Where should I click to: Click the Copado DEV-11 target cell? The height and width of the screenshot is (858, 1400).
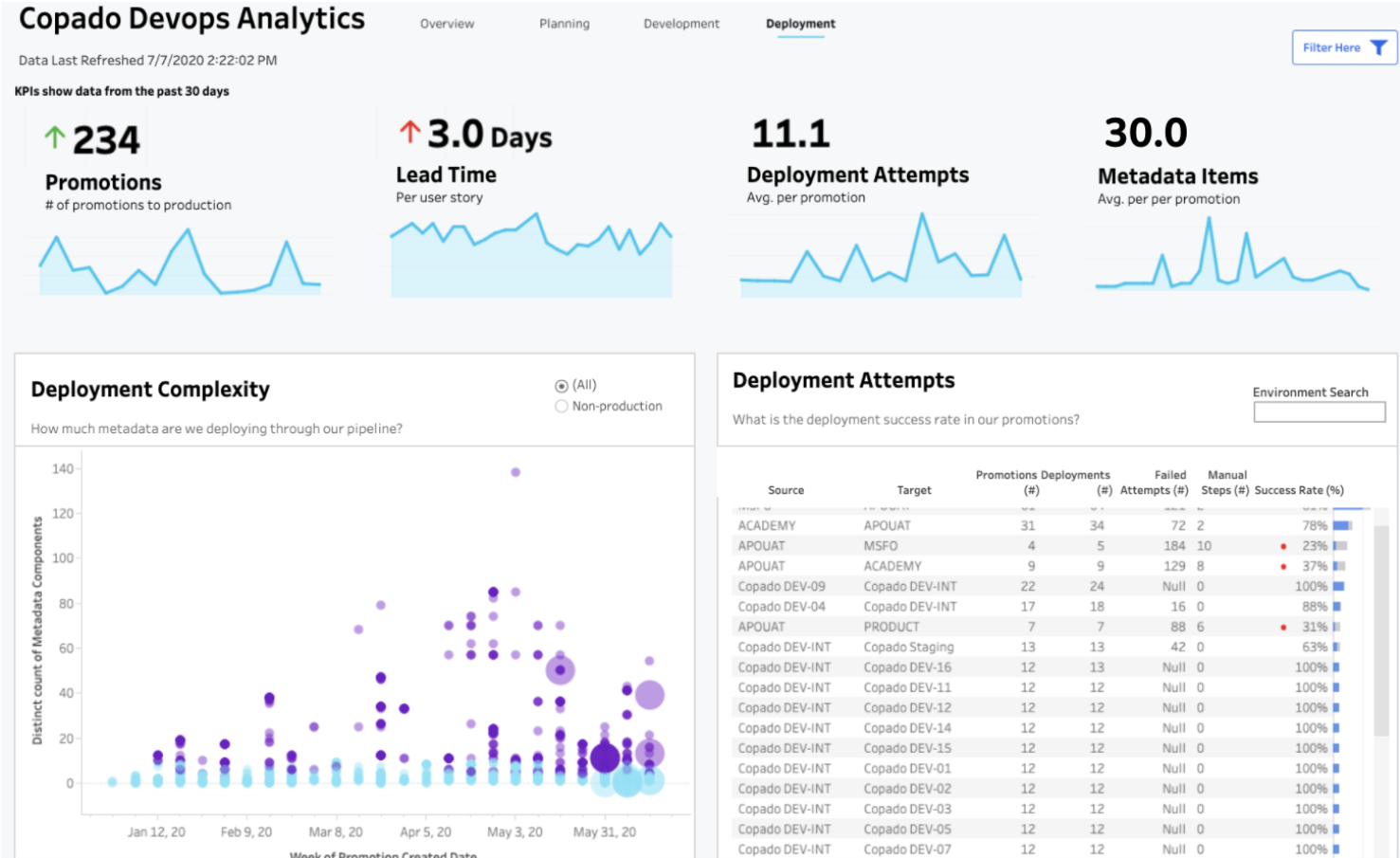(907, 688)
